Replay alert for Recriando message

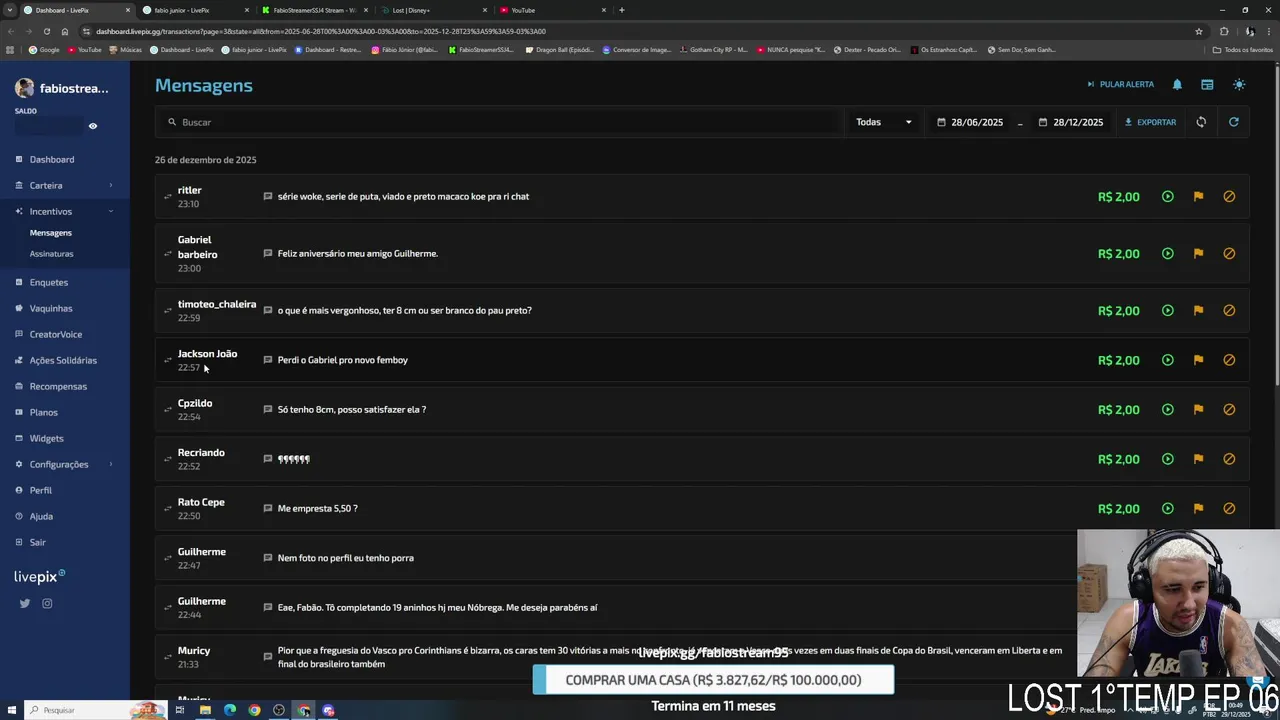[x=1167, y=459]
